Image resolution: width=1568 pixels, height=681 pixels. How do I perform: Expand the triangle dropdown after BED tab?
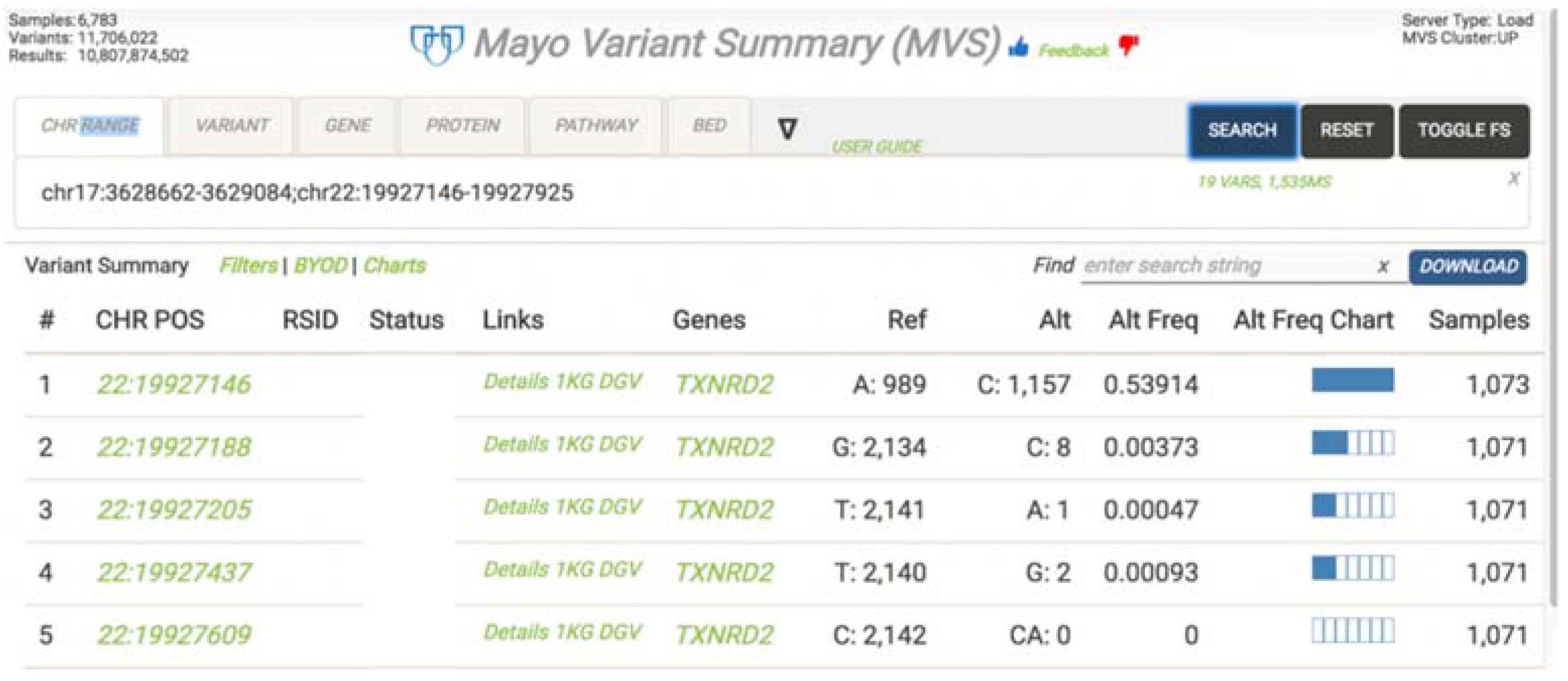pos(787,128)
